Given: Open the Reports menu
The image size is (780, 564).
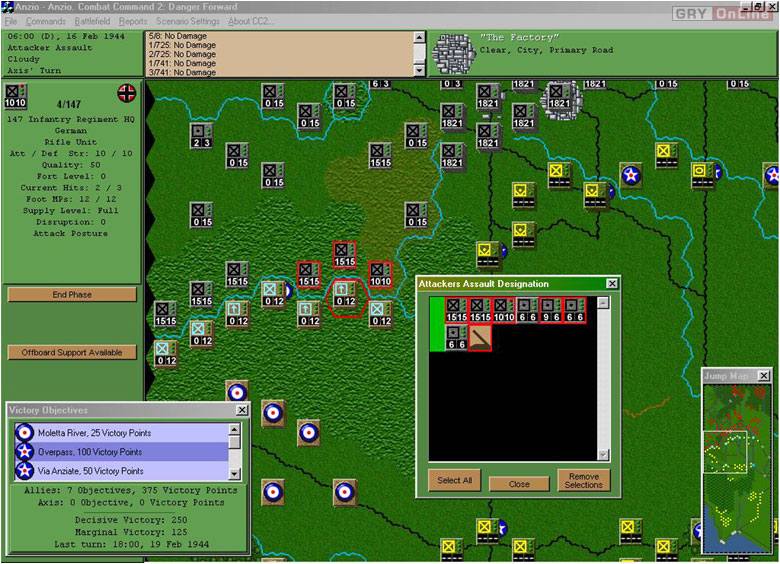Looking at the screenshot, I should tap(133, 21).
